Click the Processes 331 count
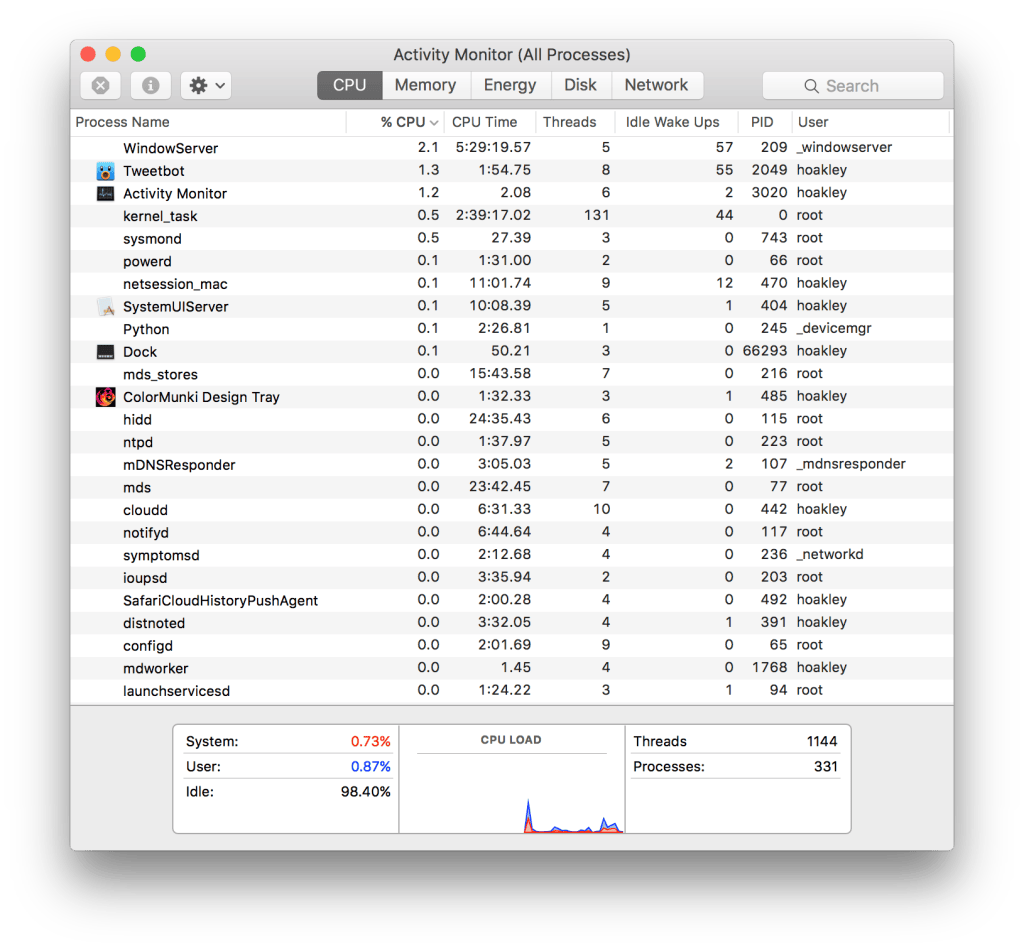This screenshot has width=1024, height=951. (825, 766)
